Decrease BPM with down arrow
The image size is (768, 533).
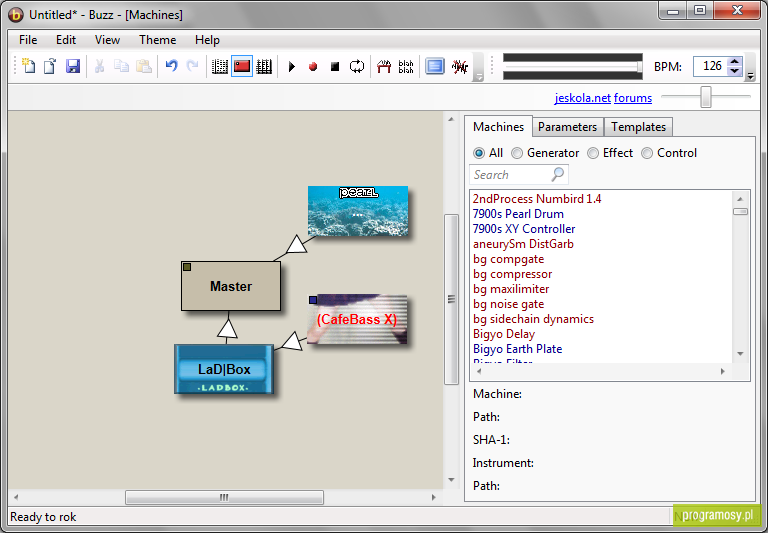[x=734, y=71]
